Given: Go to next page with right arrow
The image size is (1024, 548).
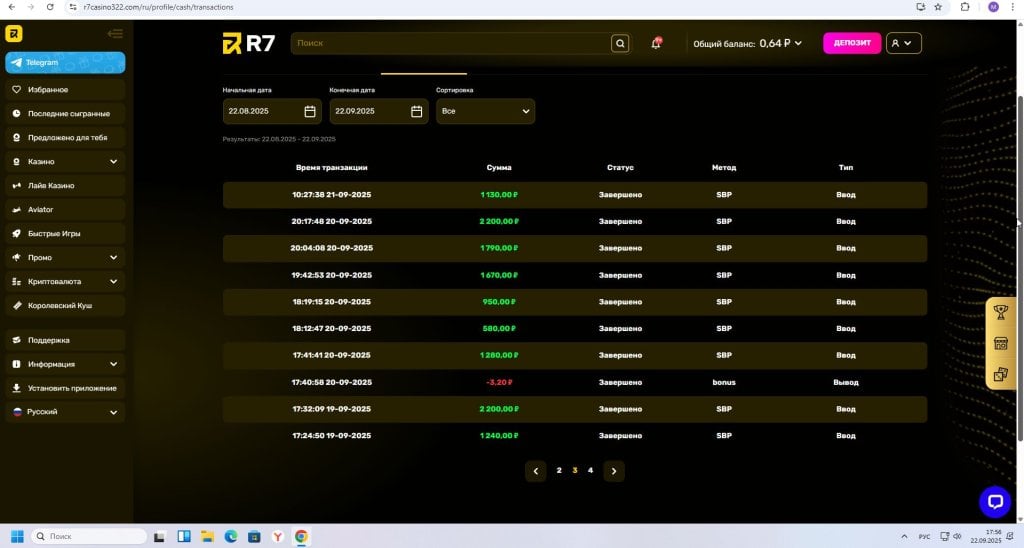Looking at the screenshot, I should [x=614, y=471].
